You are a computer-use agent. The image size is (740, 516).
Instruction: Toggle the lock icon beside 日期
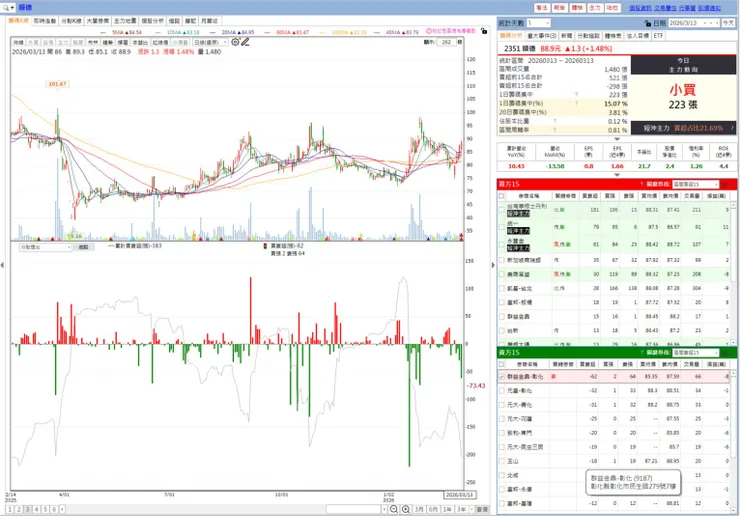[648, 23]
